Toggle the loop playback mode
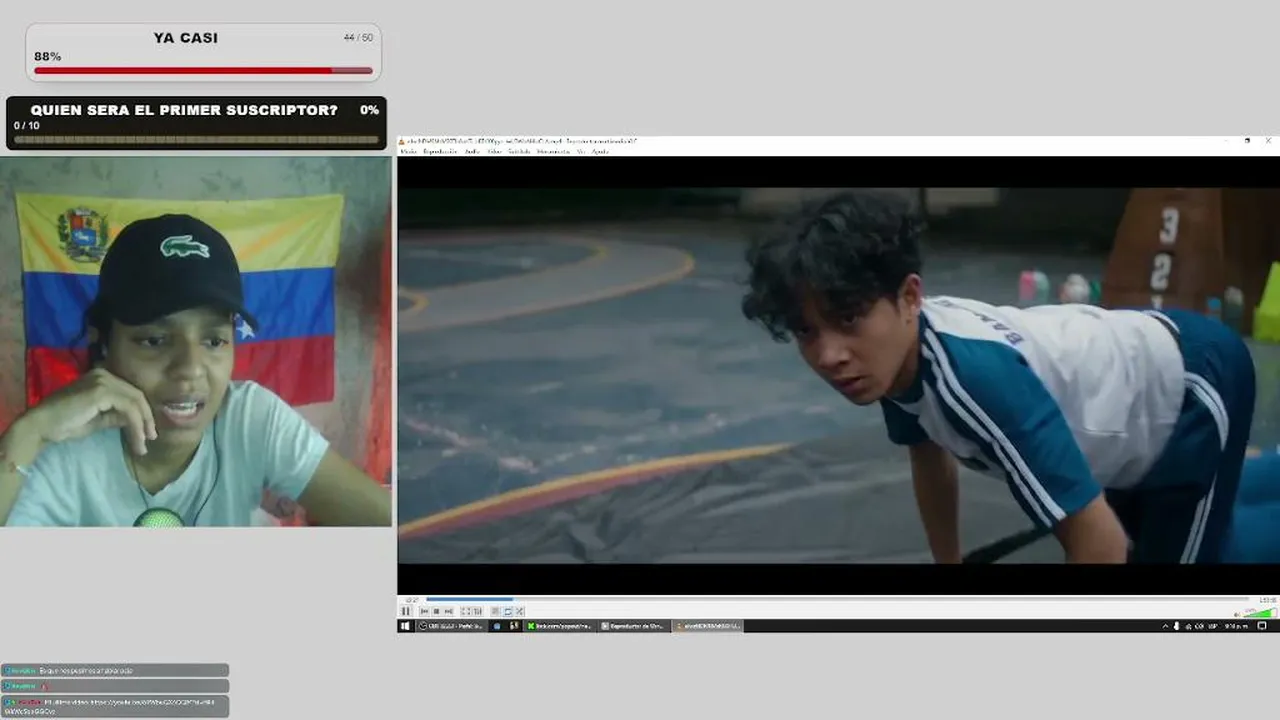Screen dimensions: 1280x720 tap(507, 611)
